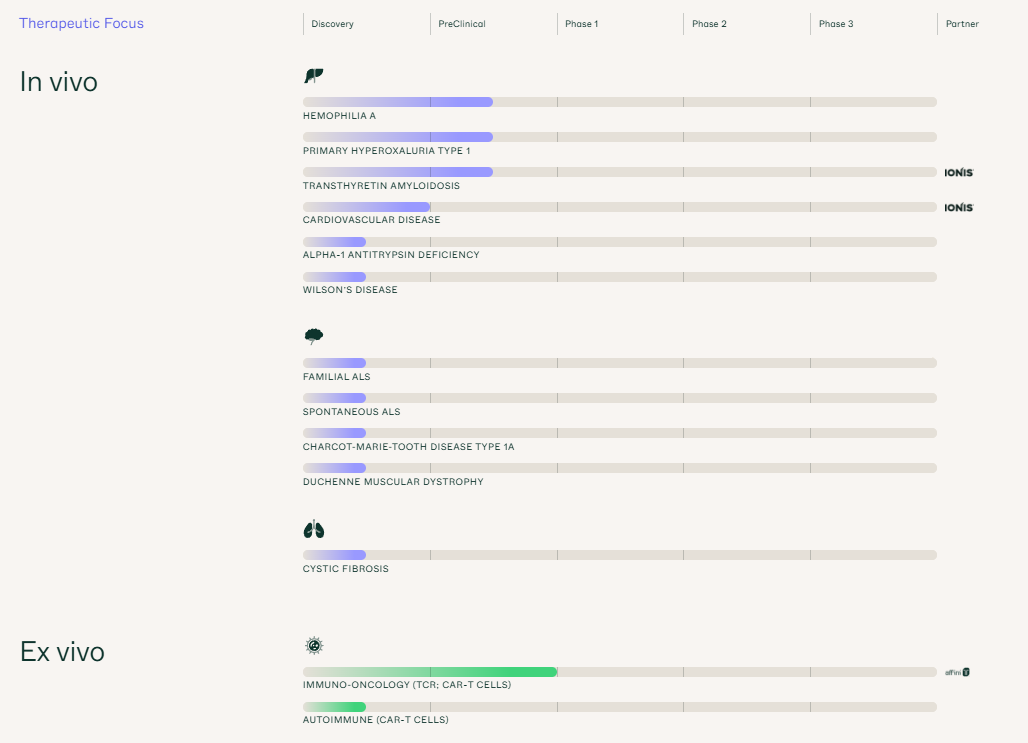
Task: Click Ionis logo beside Transthyretin Amyloidosis bar
Action: 958,173
